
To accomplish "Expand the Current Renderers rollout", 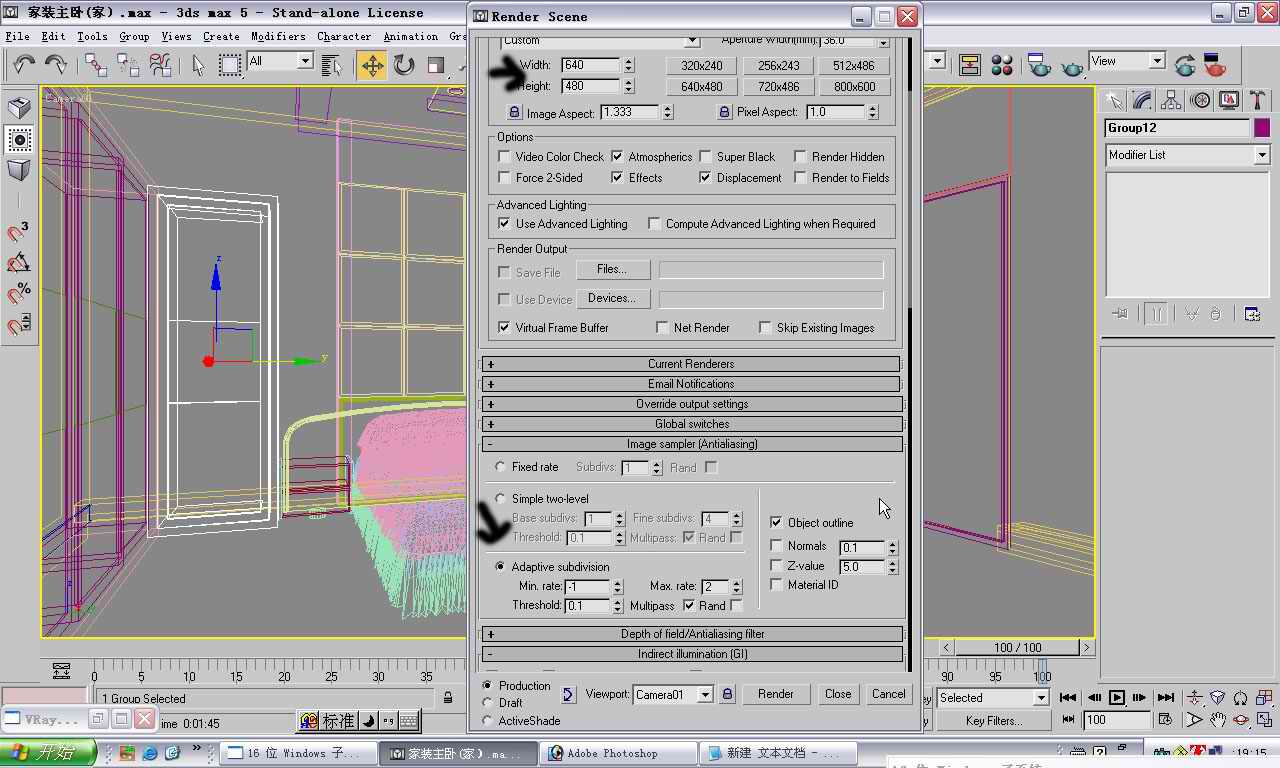I will pos(691,364).
